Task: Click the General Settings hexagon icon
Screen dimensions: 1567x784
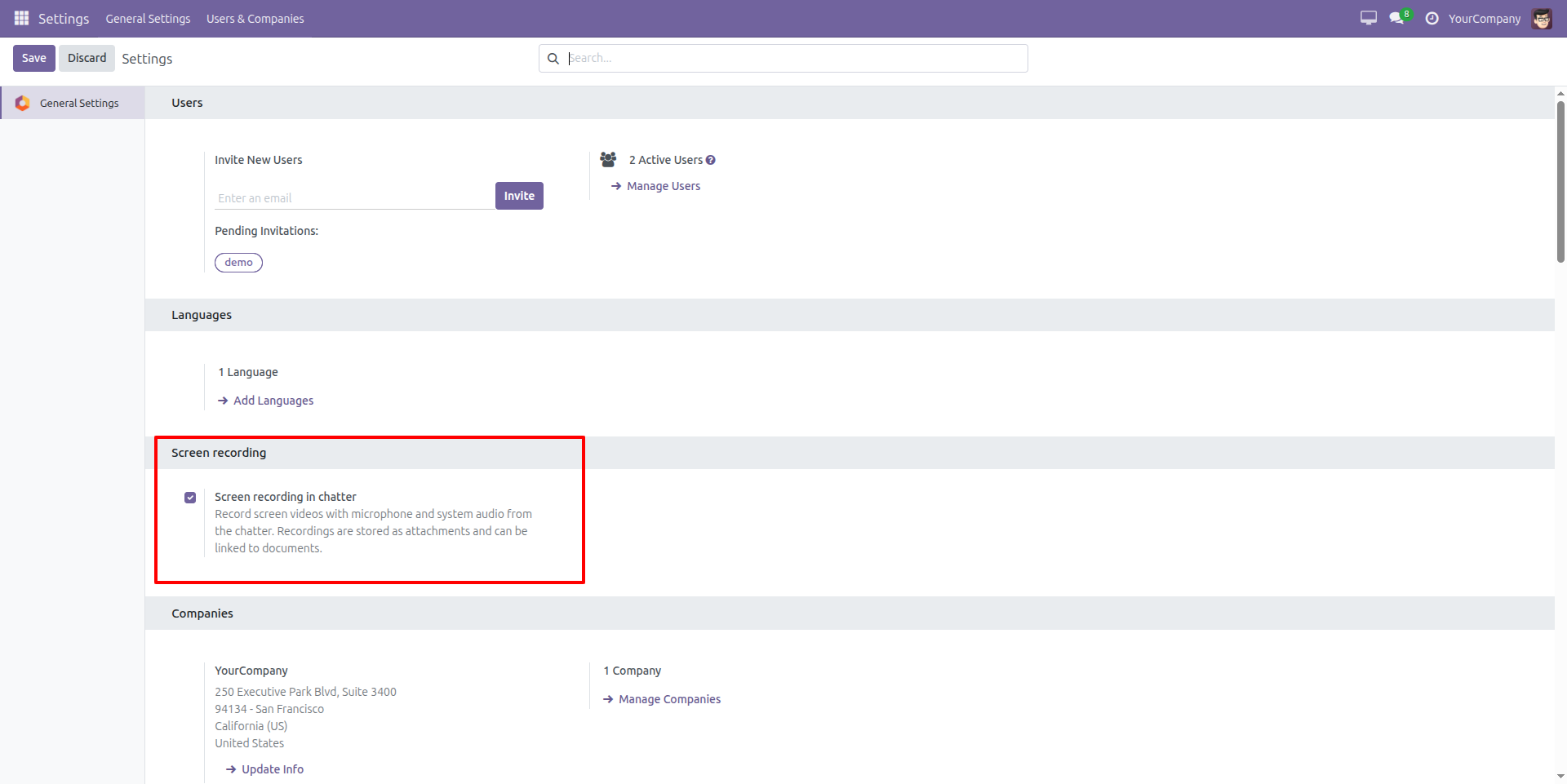Action: [x=23, y=103]
